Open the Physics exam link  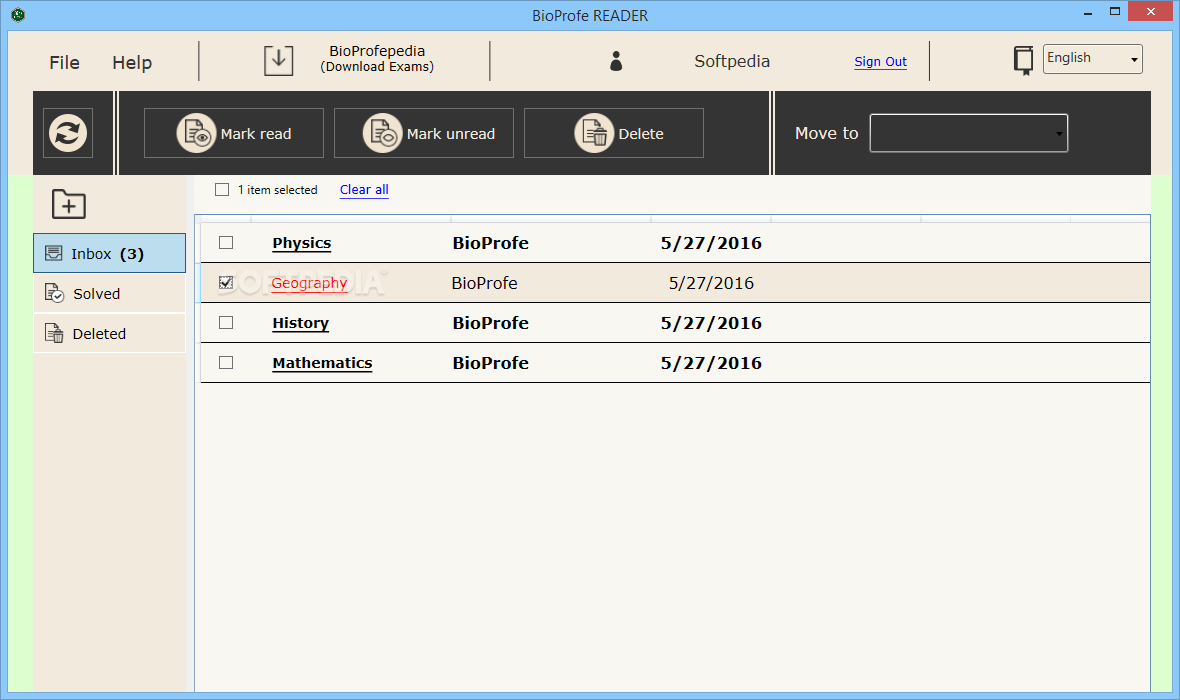coord(302,242)
